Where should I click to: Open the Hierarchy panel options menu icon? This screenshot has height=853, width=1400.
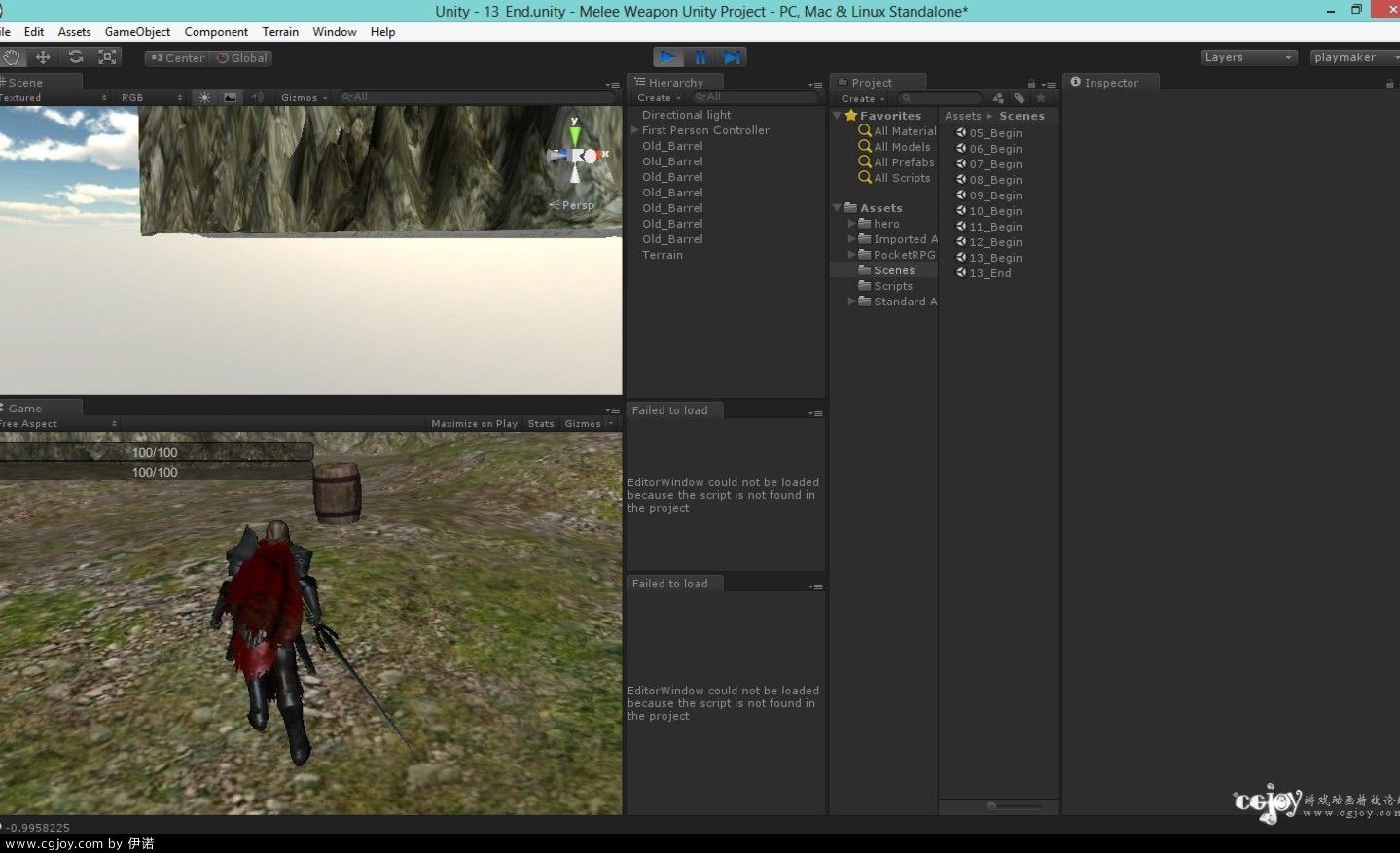(x=815, y=85)
